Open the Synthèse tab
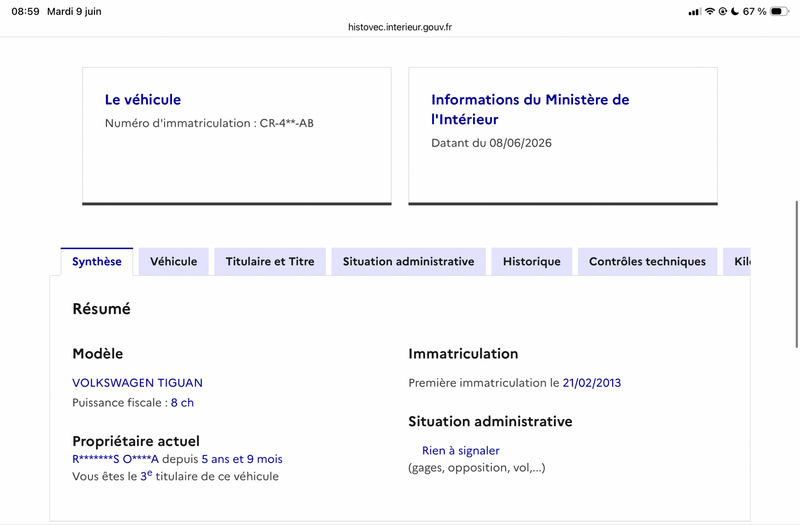The height and width of the screenshot is (525, 800). [x=97, y=262]
